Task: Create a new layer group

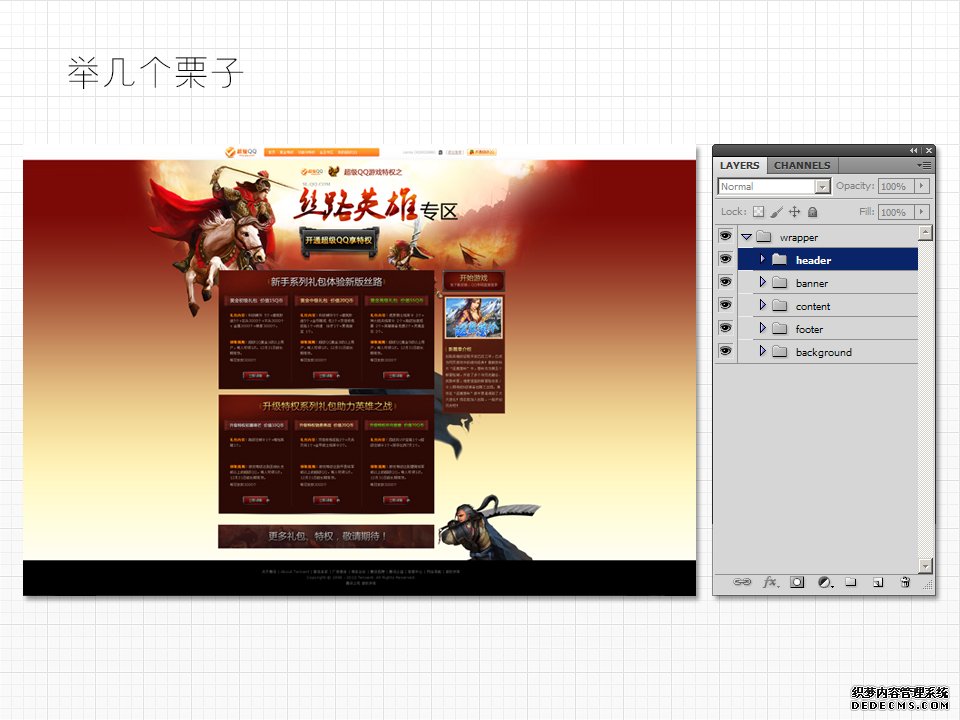Action: pyautogui.click(x=851, y=582)
